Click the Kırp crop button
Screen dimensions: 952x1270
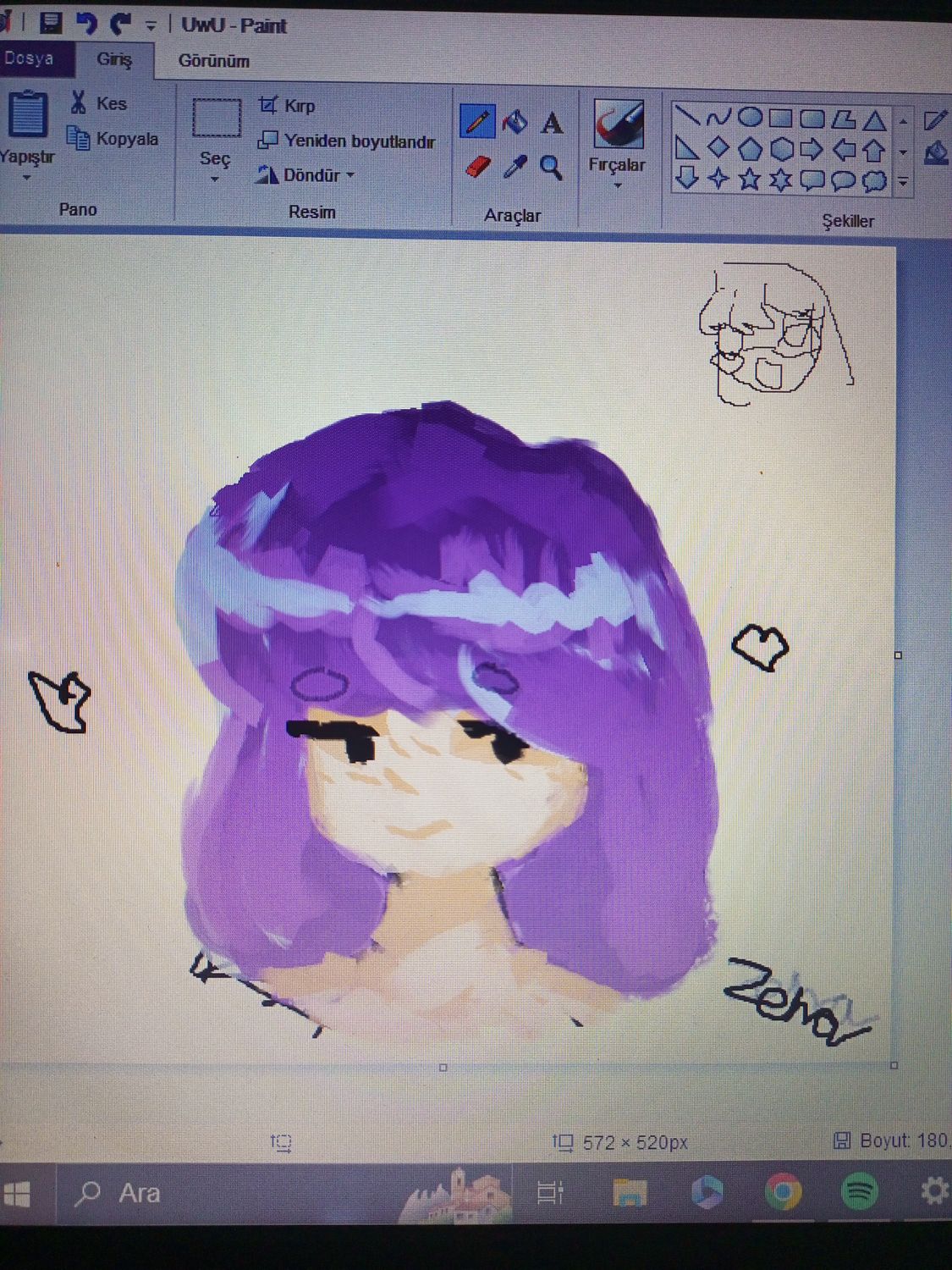pos(287,105)
